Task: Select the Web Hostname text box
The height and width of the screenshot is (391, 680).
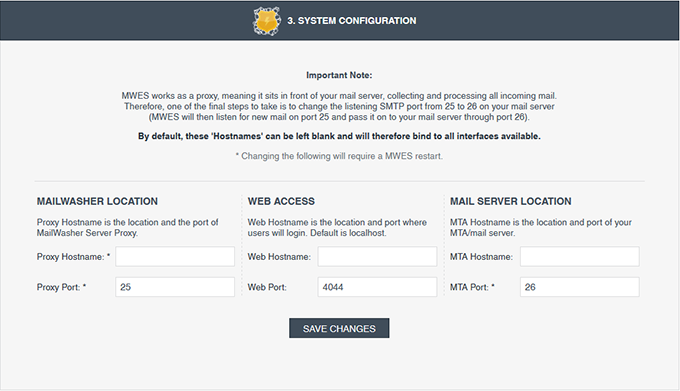Action: pos(377,257)
